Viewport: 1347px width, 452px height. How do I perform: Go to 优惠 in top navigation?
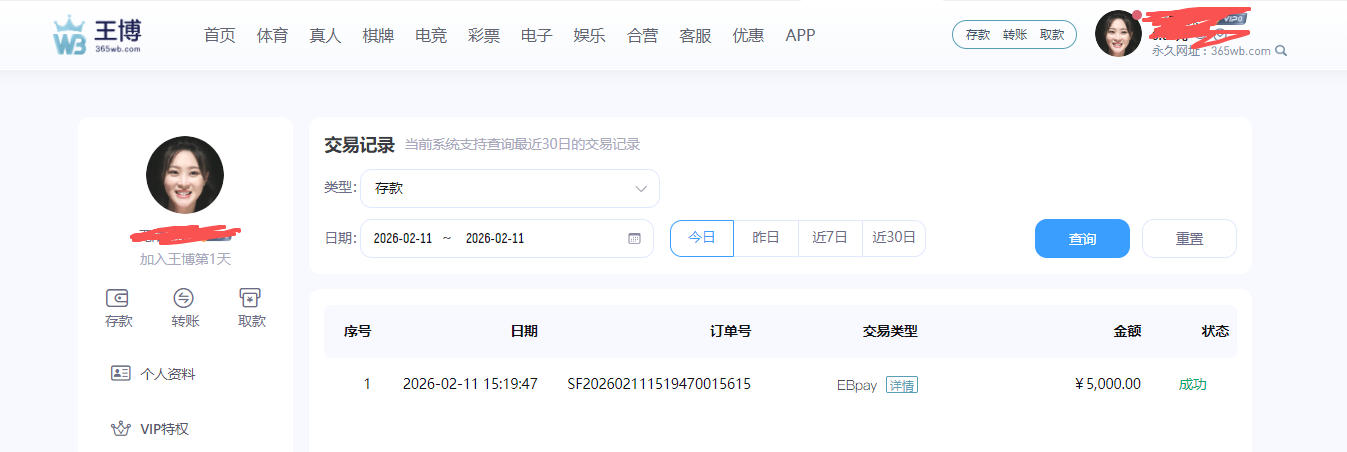748,35
